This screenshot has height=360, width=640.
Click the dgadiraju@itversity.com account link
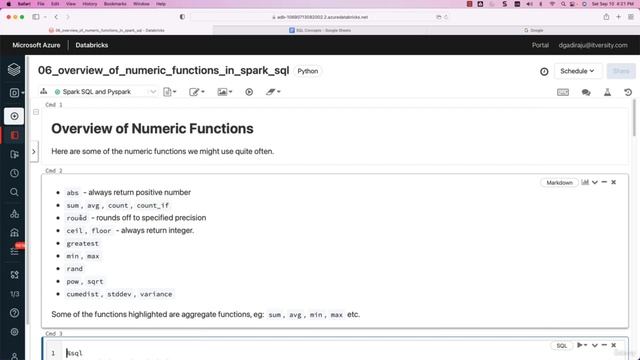tap(593, 45)
